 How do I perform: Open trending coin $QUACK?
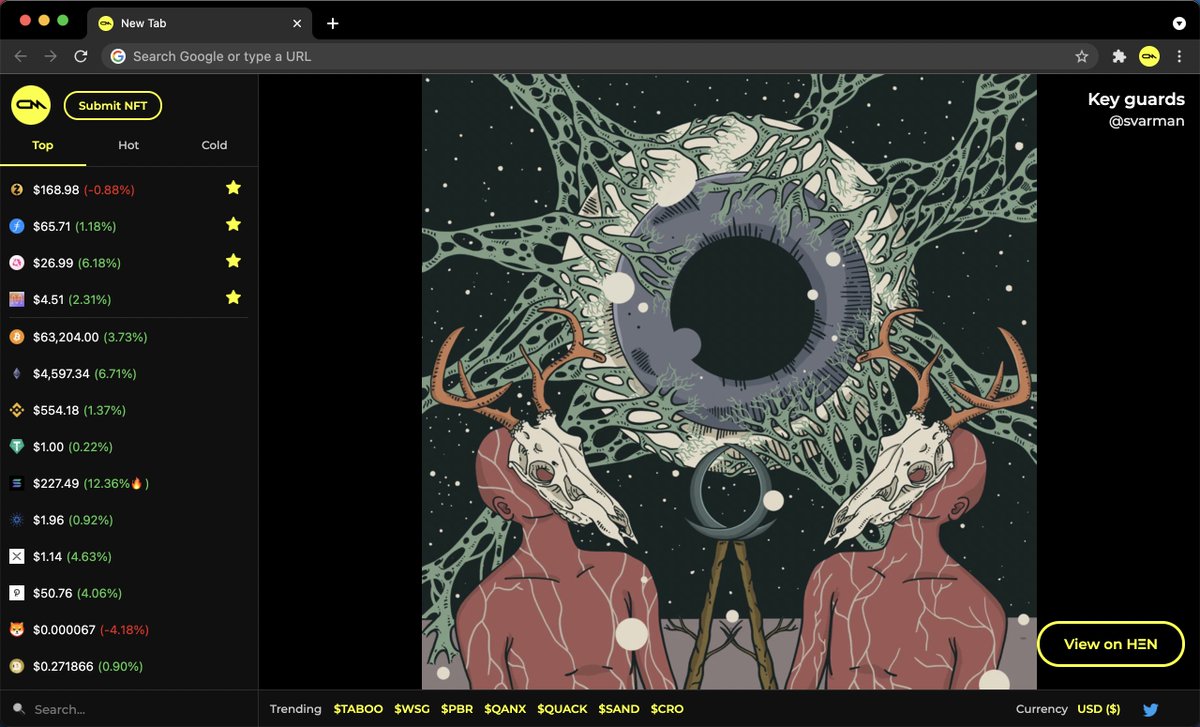click(562, 709)
